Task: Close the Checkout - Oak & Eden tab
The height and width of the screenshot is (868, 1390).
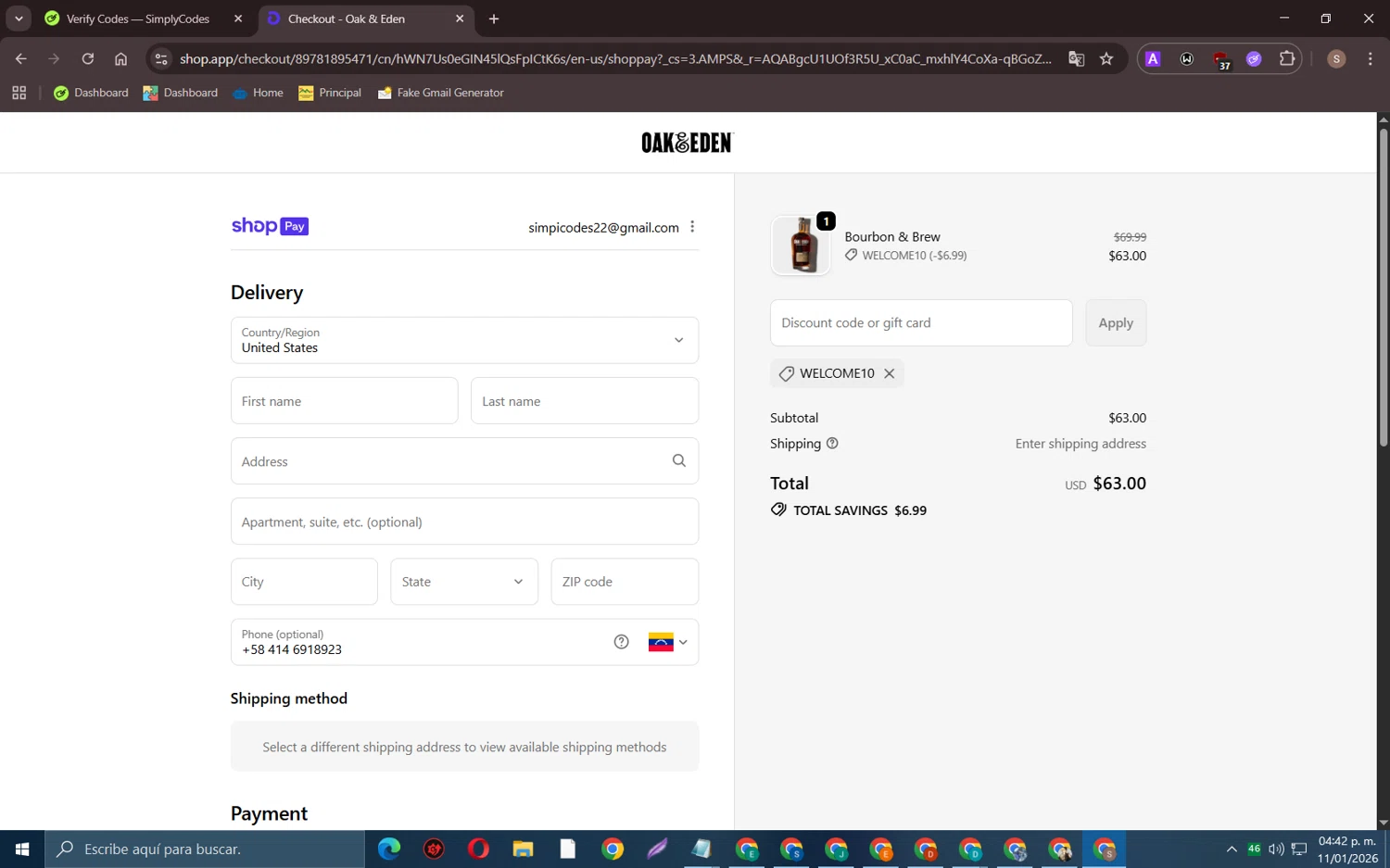Action: 460,19
